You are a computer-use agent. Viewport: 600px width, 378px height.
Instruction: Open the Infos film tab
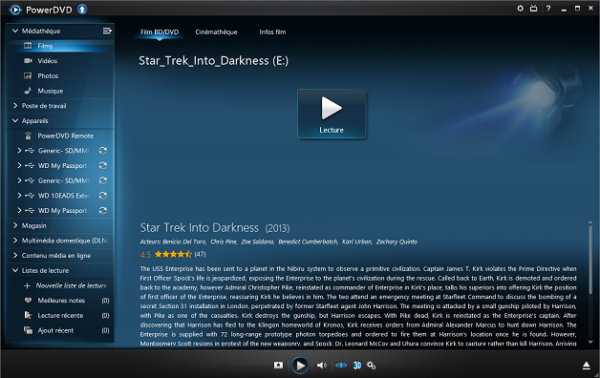coord(272,32)
